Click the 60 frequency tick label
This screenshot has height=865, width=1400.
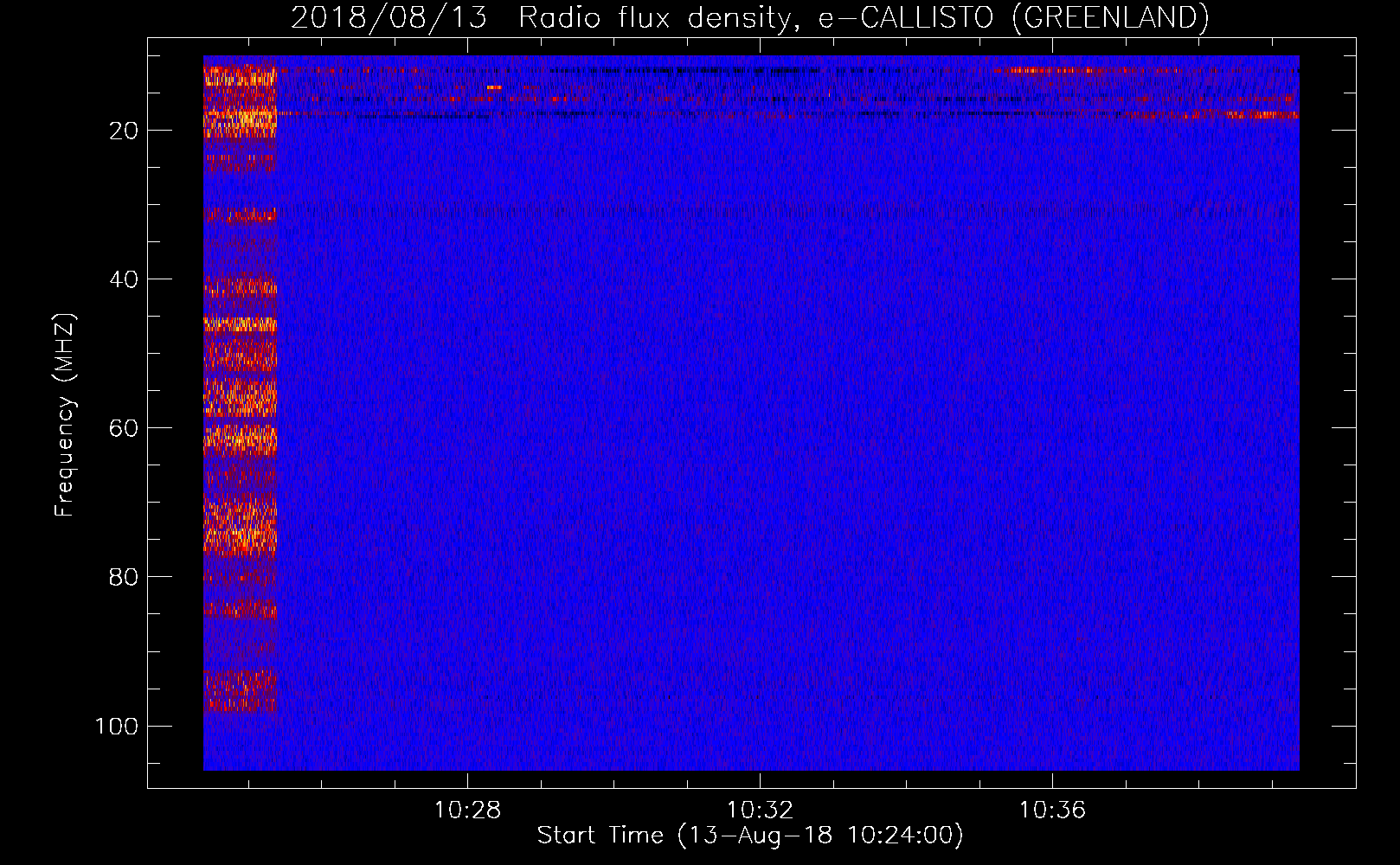(x=124, y=428)
